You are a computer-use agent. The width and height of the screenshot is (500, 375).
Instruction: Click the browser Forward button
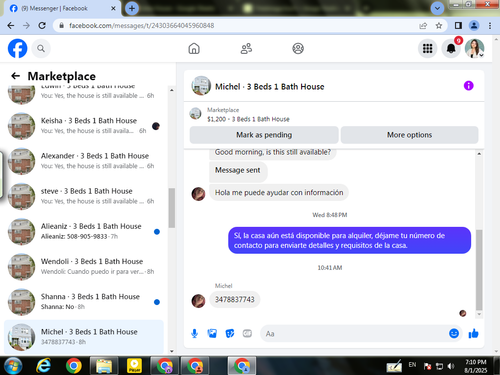click(x=26, y=26)
